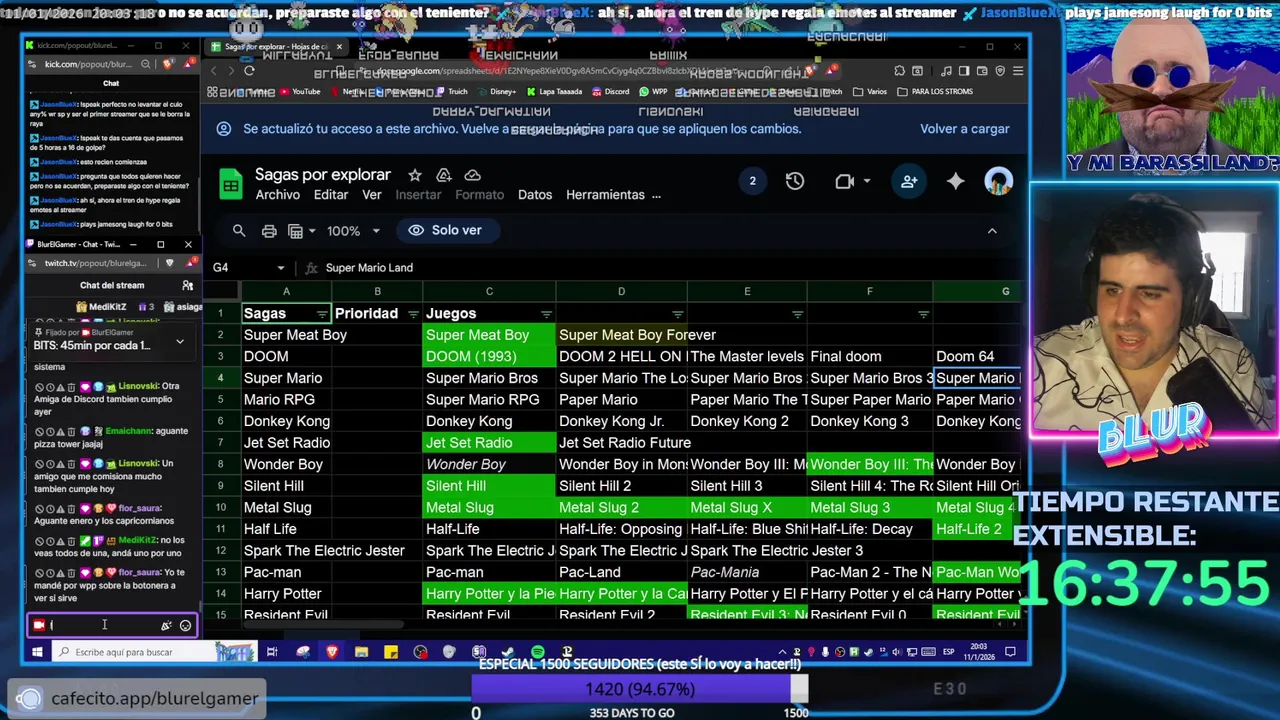Image resolution: width=1280 pixels, height=720 pixels.
Task: Collapse the Sheets header with chevron
Action: [x=992, y=231]
